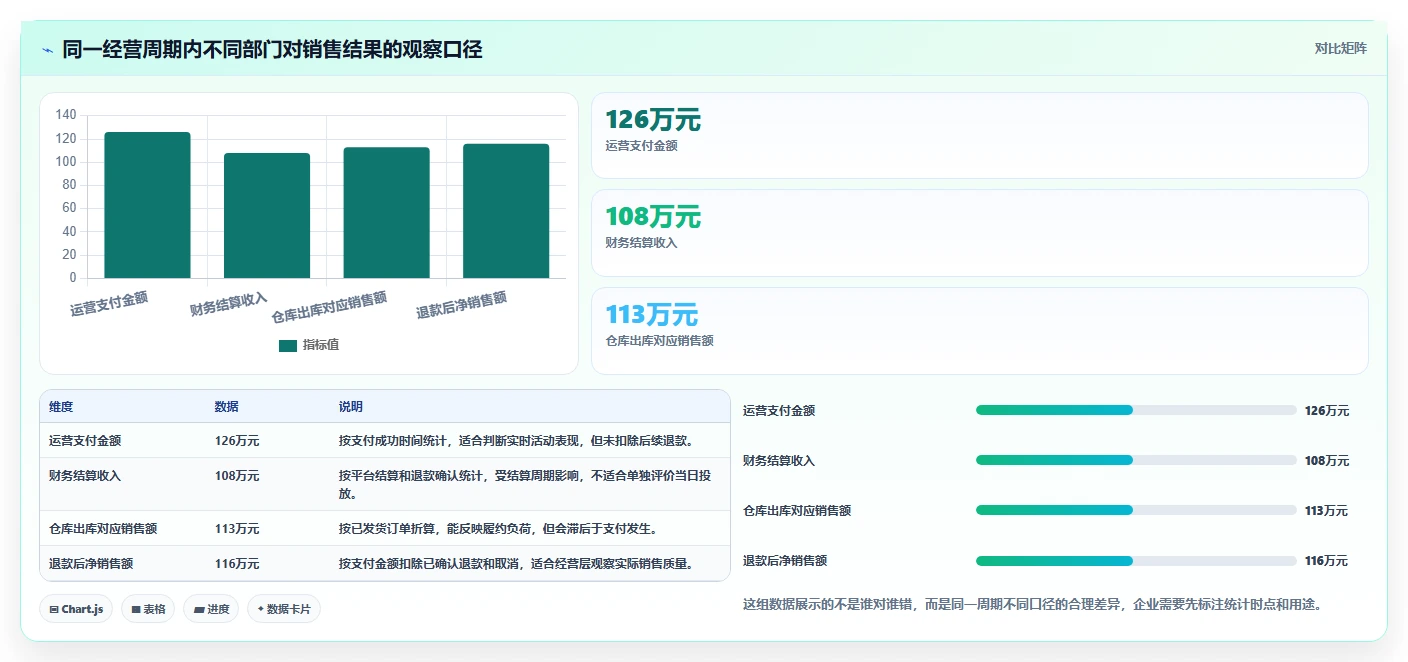1408x662 pixels.
Task: Click the 数据卡片 tag chip
Action: point(284,609)
